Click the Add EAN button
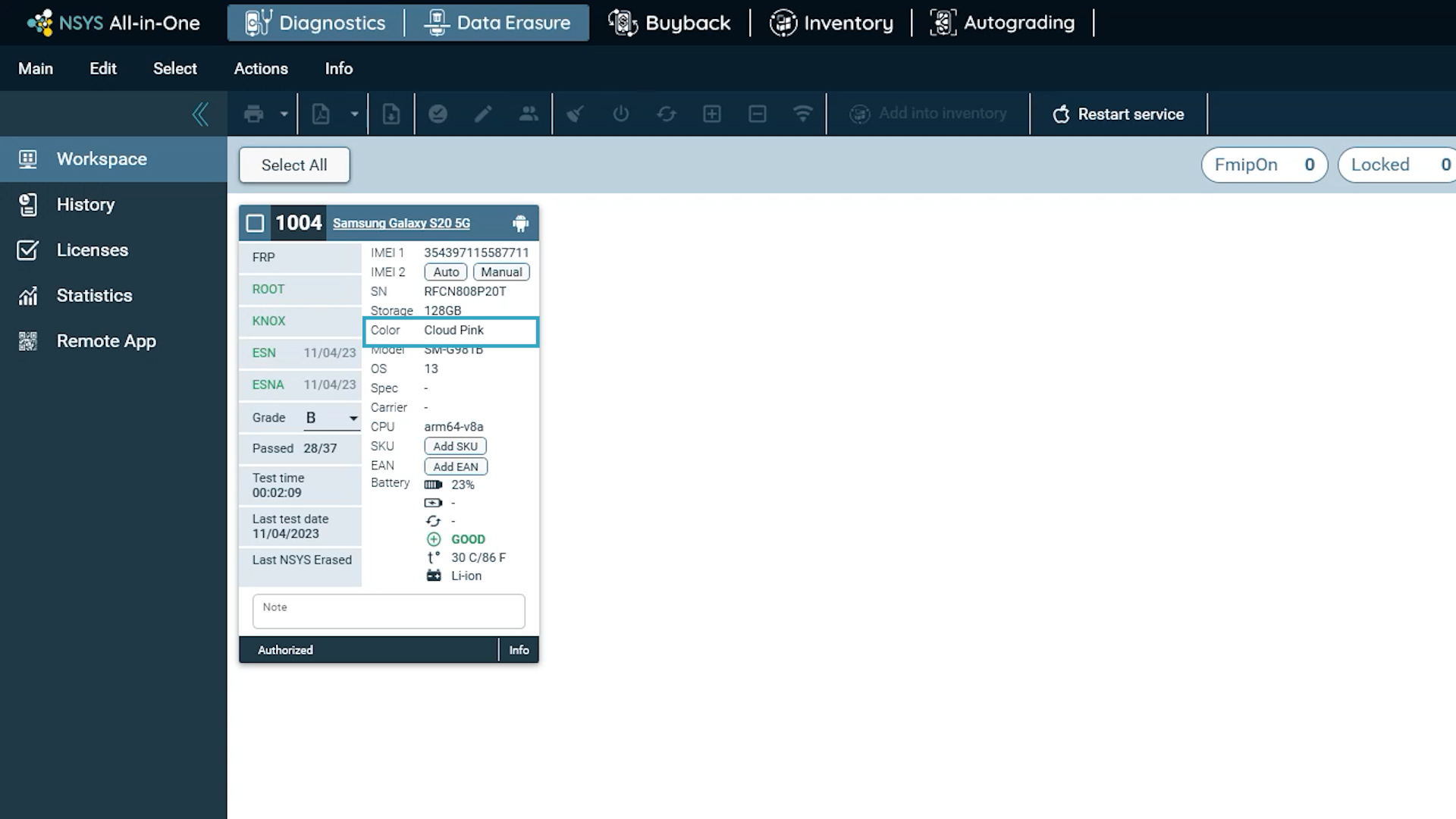 [456, 466]
